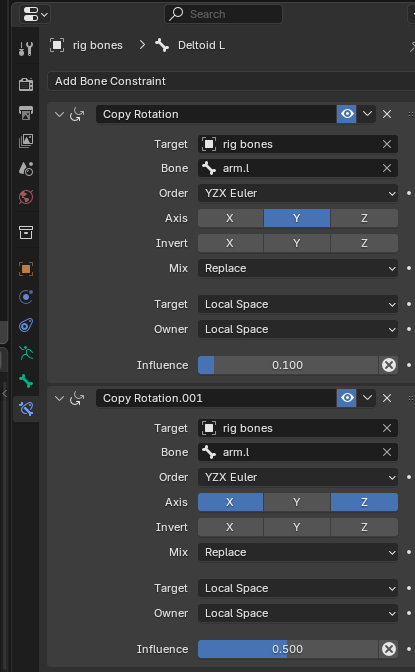Open the Output properties tab
Viewport: 415px width, 672px height.
click(x=26, y=113)
